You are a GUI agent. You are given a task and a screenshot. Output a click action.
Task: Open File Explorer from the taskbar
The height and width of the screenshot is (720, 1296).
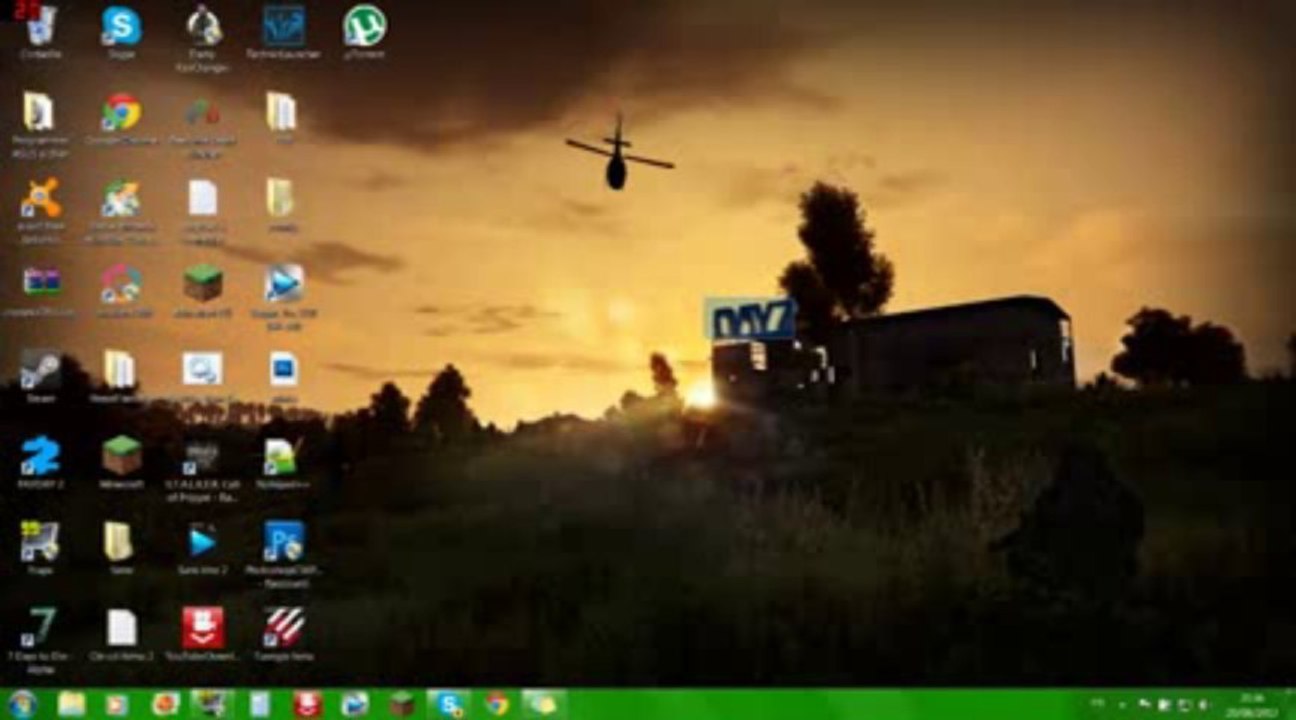pos(72,704)
